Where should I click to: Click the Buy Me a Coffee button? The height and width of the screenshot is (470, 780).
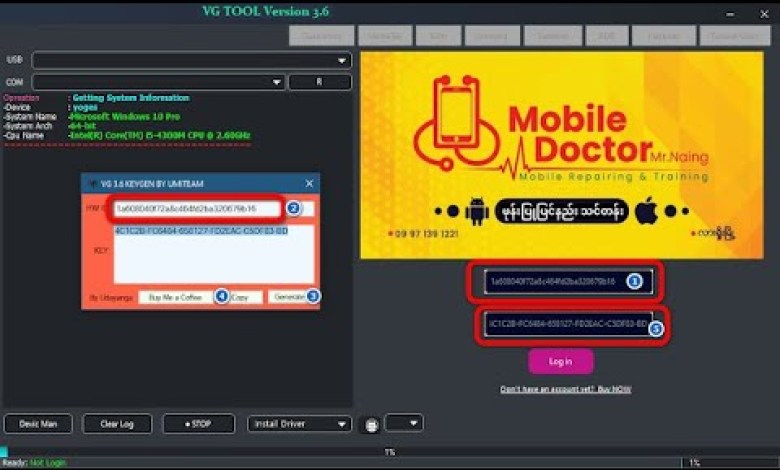(176, 297)
